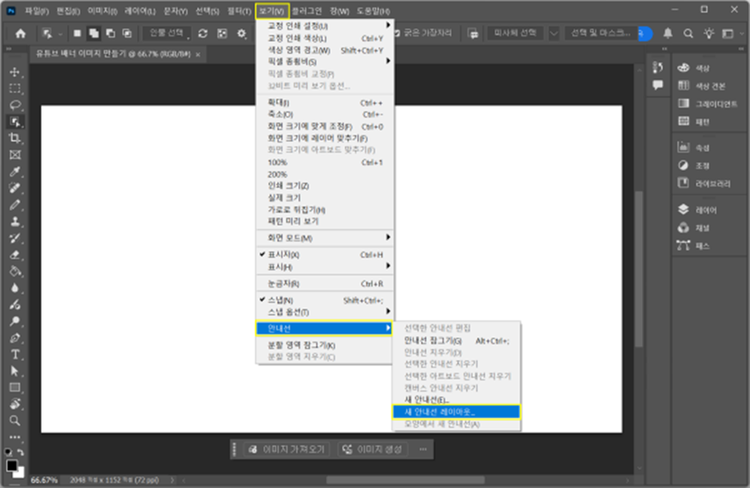Open the Comments panel icon
This screenshot has height=488, width=750.
[x=658, y=85]
